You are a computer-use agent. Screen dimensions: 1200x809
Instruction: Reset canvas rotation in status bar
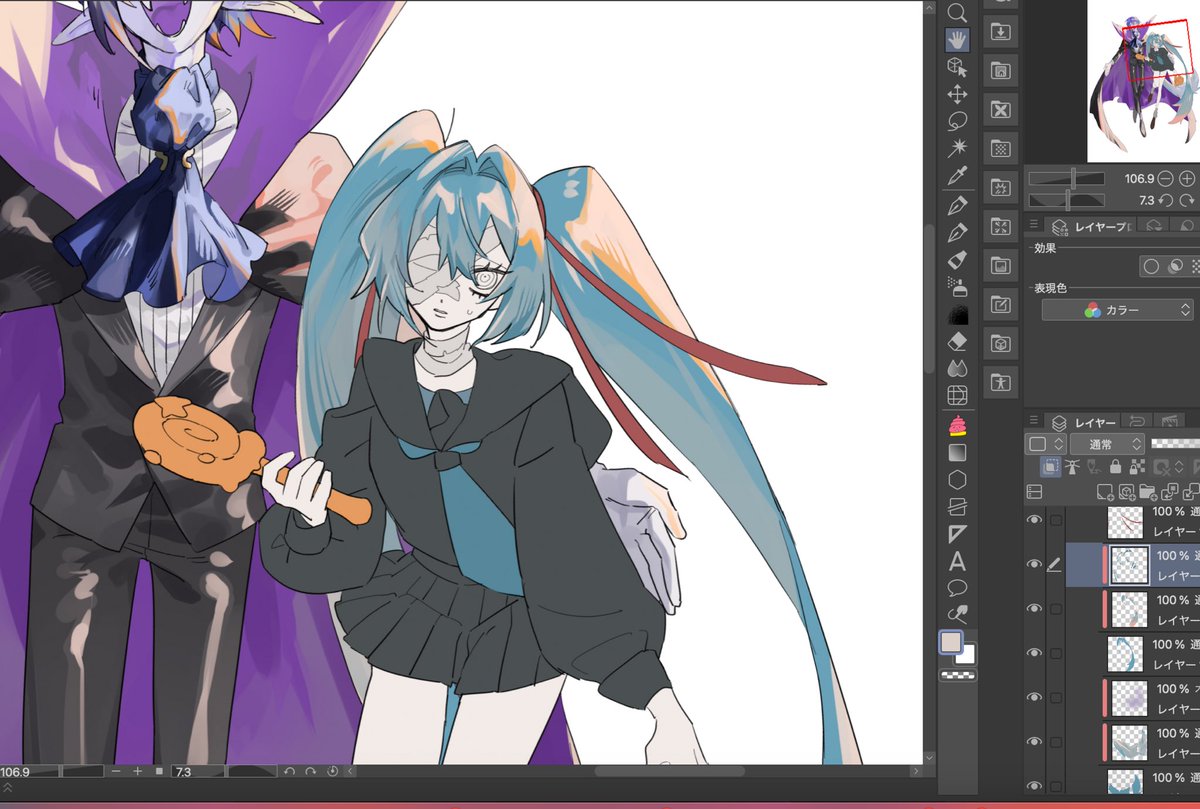(331, 772)
